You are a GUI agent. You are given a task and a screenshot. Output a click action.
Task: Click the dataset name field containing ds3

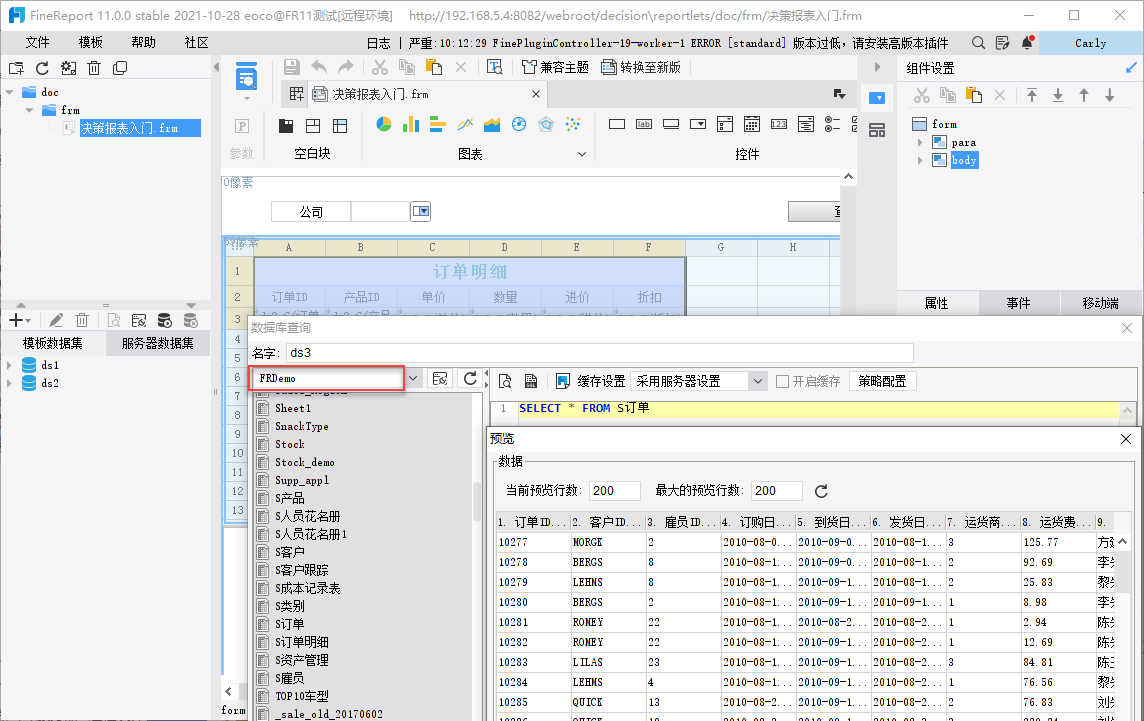click(598, 352)
